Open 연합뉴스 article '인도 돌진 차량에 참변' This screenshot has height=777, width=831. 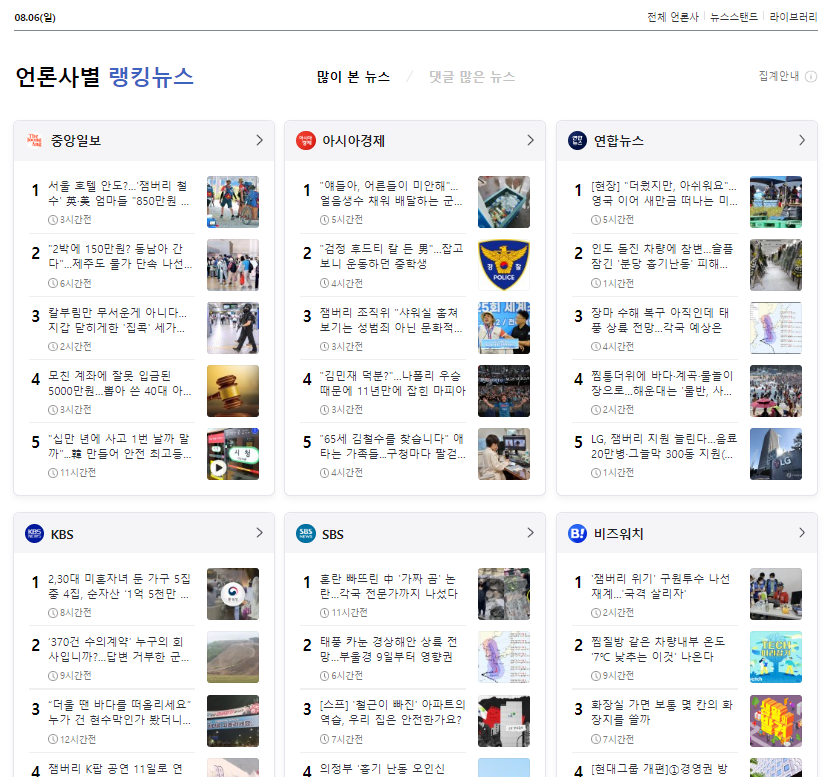(x=662, y=256)
